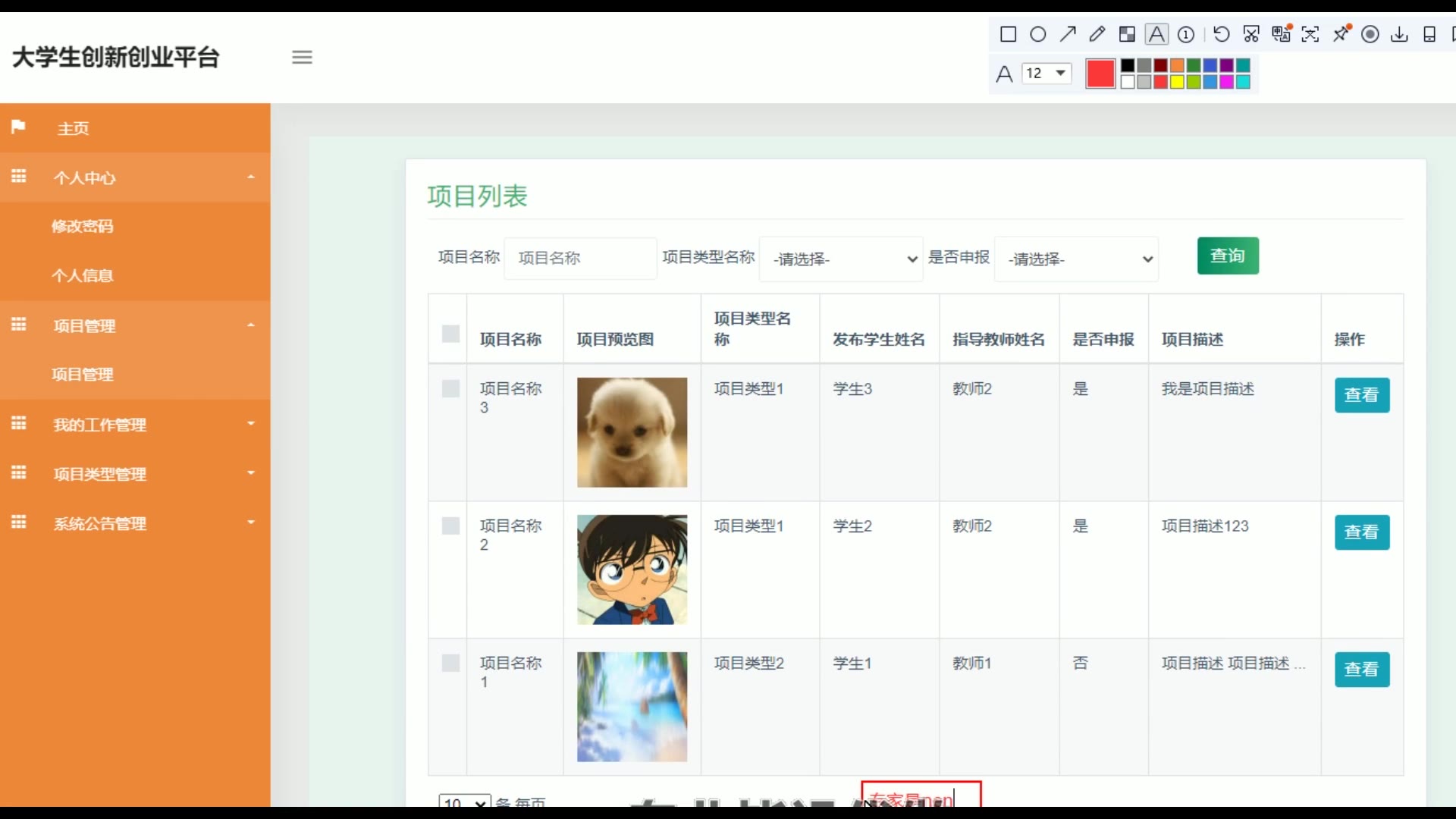Undo the last annotation
The image size is (1456, 819).
(x=1221, y=34)
